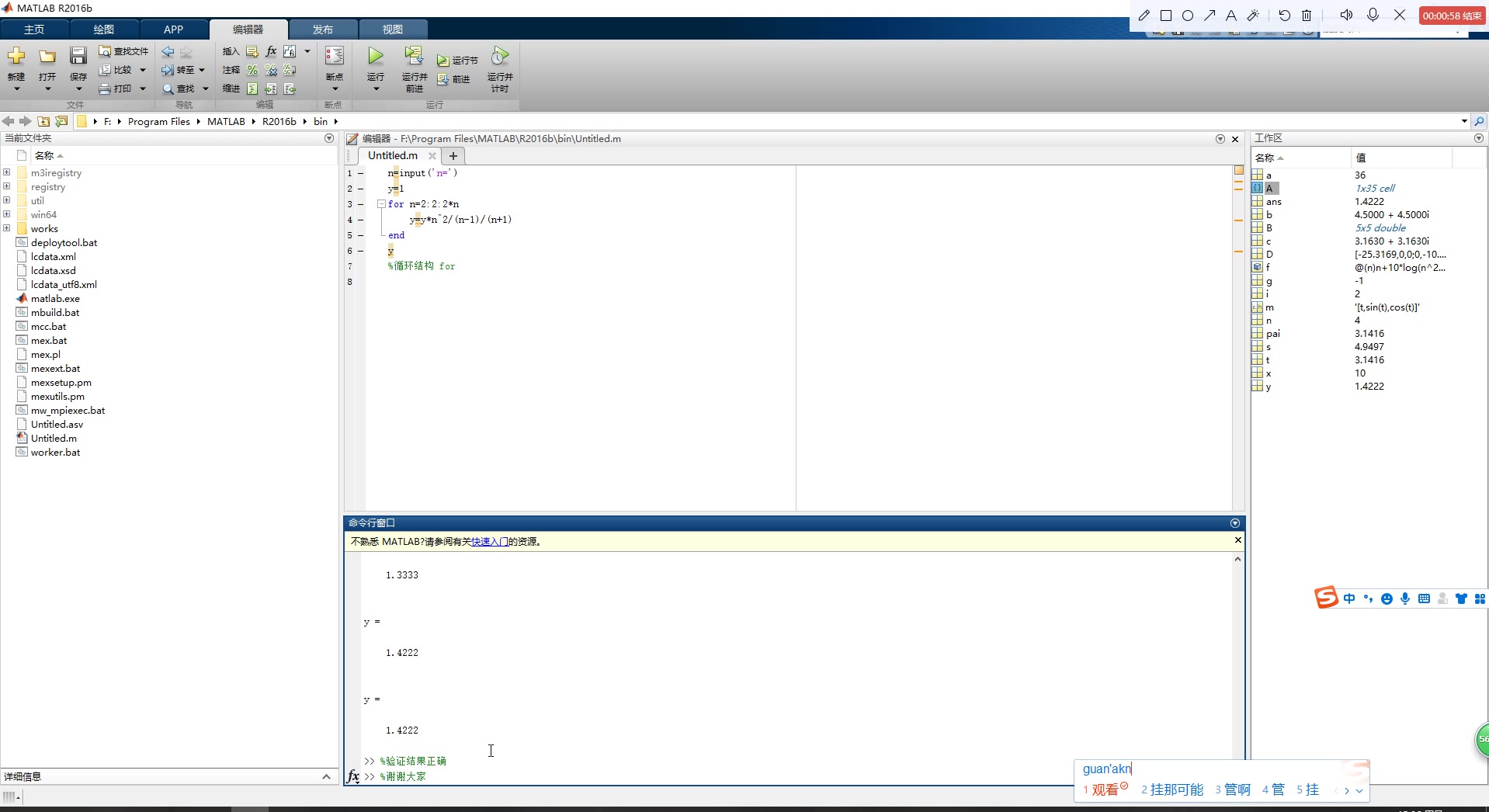Open a file with the 打开 folder icon
1489x812 pixels.
tap(47, 56)
